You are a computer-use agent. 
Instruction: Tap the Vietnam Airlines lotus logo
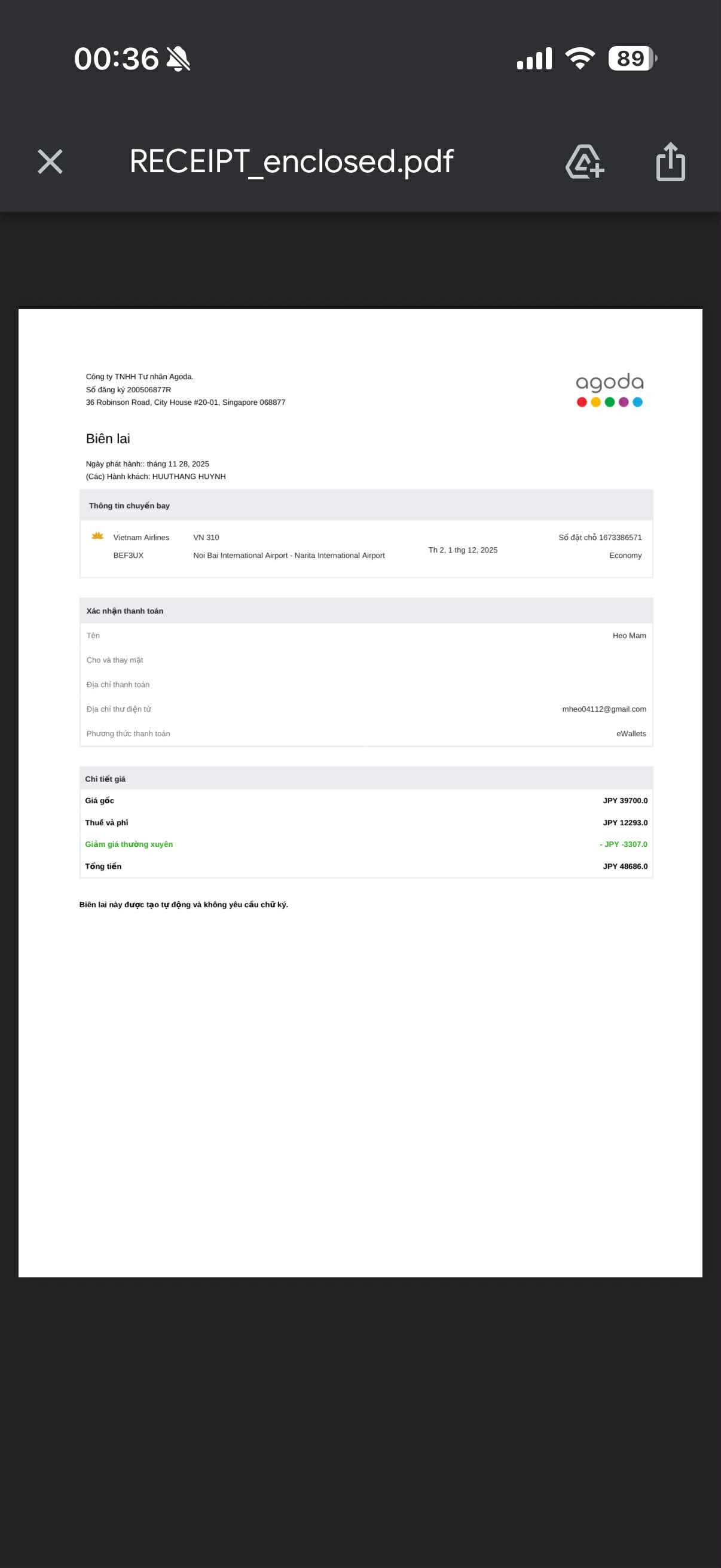pos(97,536)
